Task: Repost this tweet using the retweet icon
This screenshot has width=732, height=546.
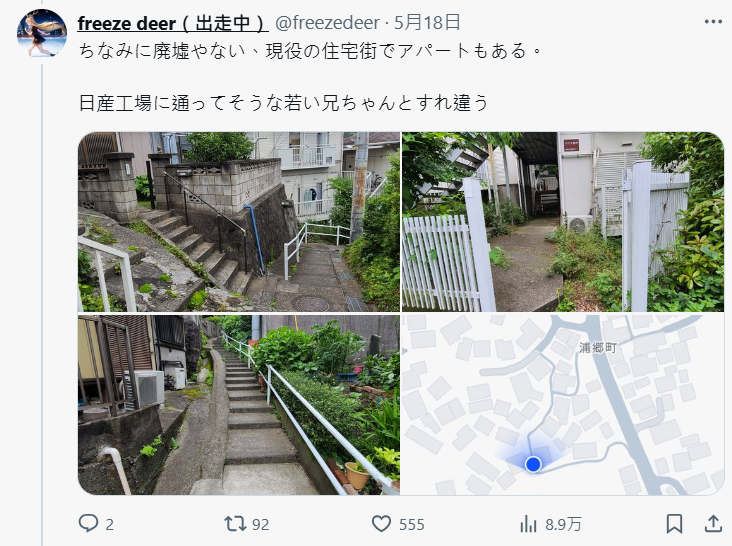Action: coord(235,524)
